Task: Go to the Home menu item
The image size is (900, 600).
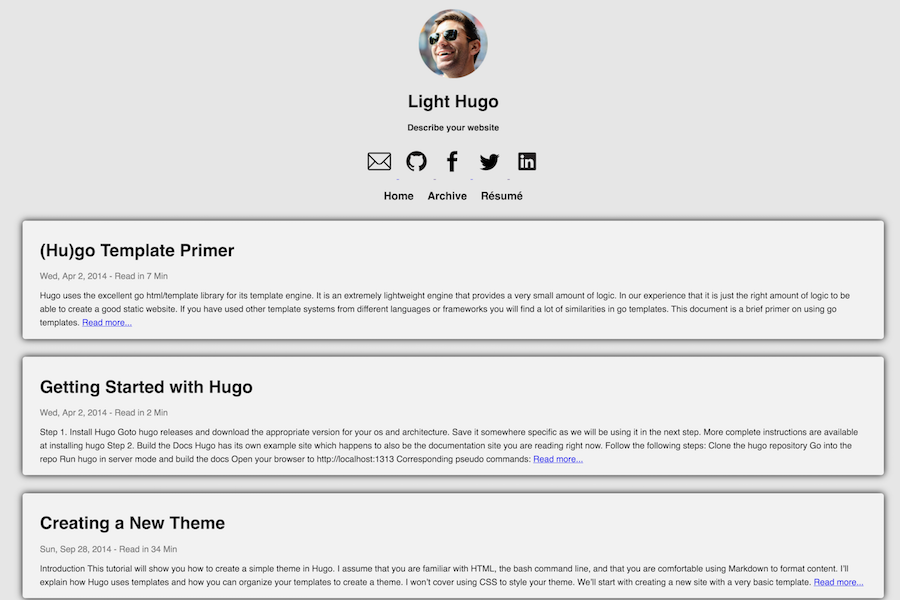Action: 398,196
